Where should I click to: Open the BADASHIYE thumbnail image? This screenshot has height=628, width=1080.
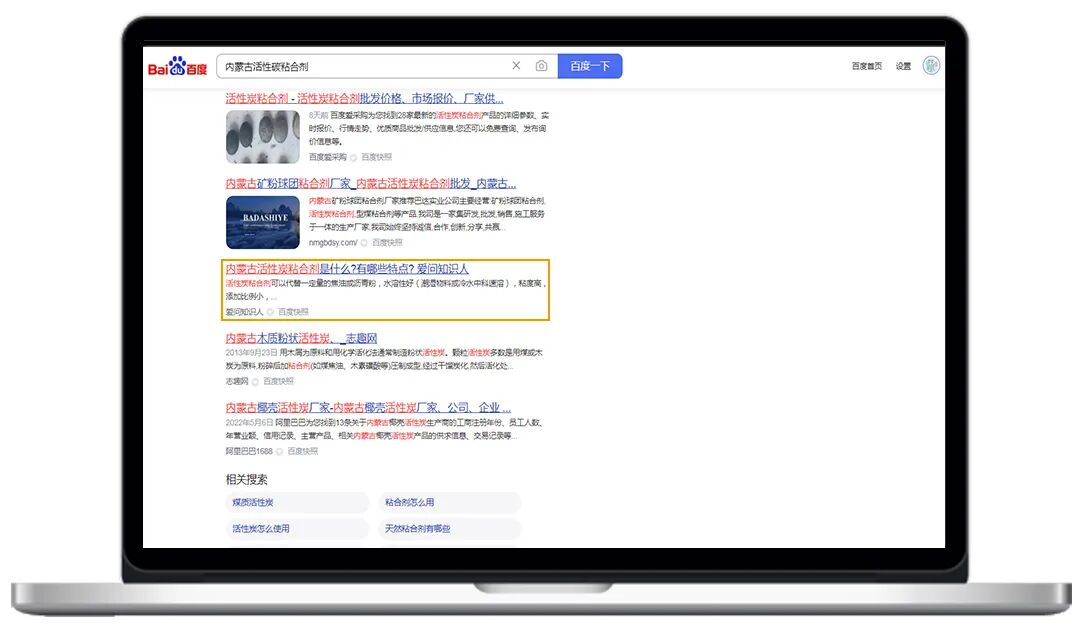point(262,222)
